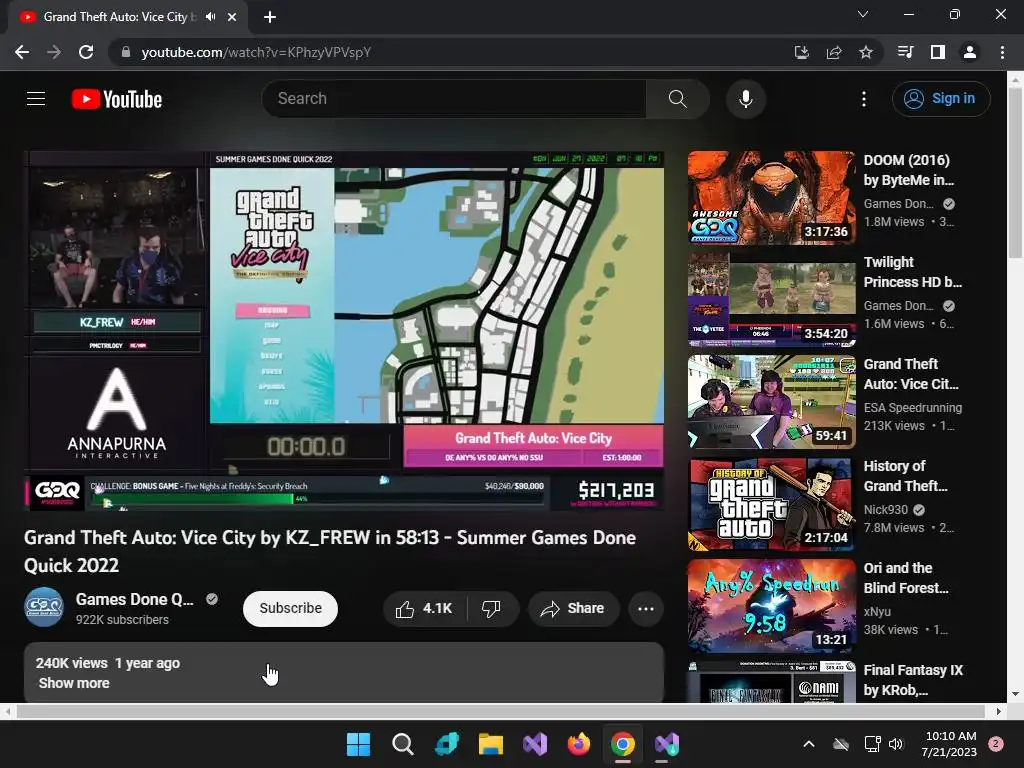Open Chrome profile menu
1024x768 pixels.
[970, 52]
